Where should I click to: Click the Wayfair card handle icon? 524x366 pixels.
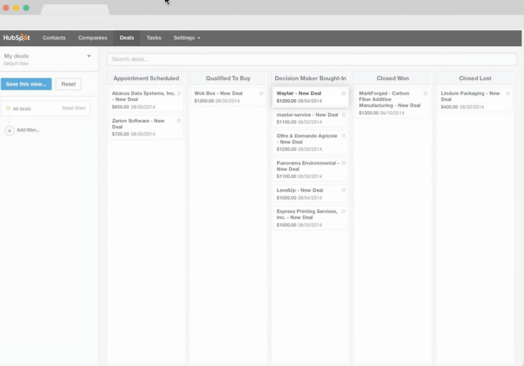[343, 94]
